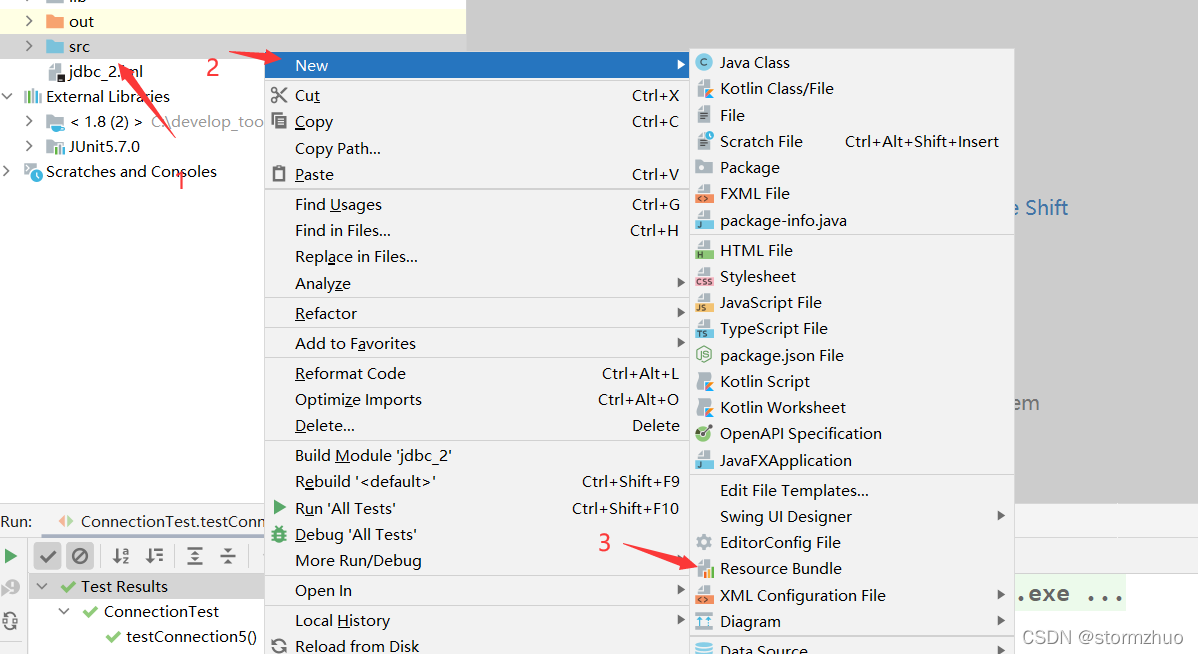Select Open In submenu
This screenshot has height=654, width=1198.
tap(477, 591)
